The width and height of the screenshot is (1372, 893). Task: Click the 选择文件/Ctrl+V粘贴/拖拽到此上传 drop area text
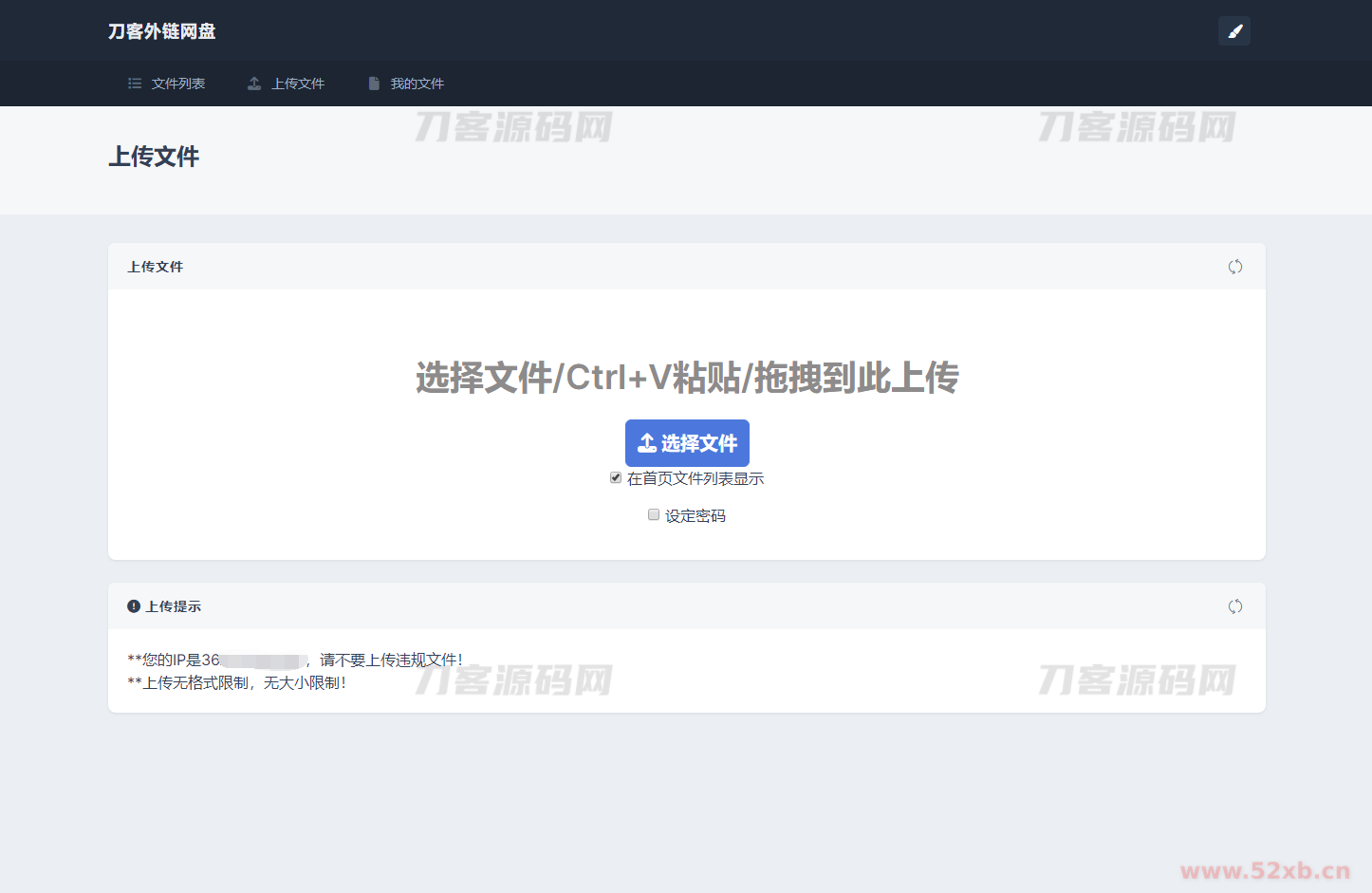(x=687, y=378)
